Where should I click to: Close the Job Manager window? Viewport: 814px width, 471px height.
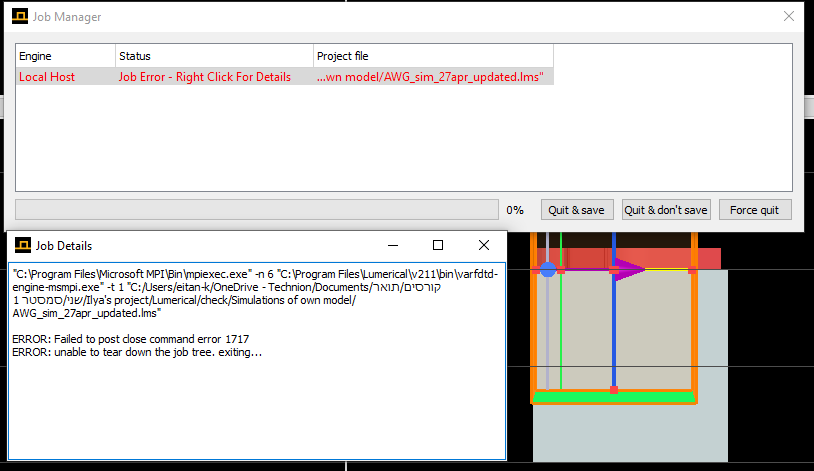click(x=789, y=17)
